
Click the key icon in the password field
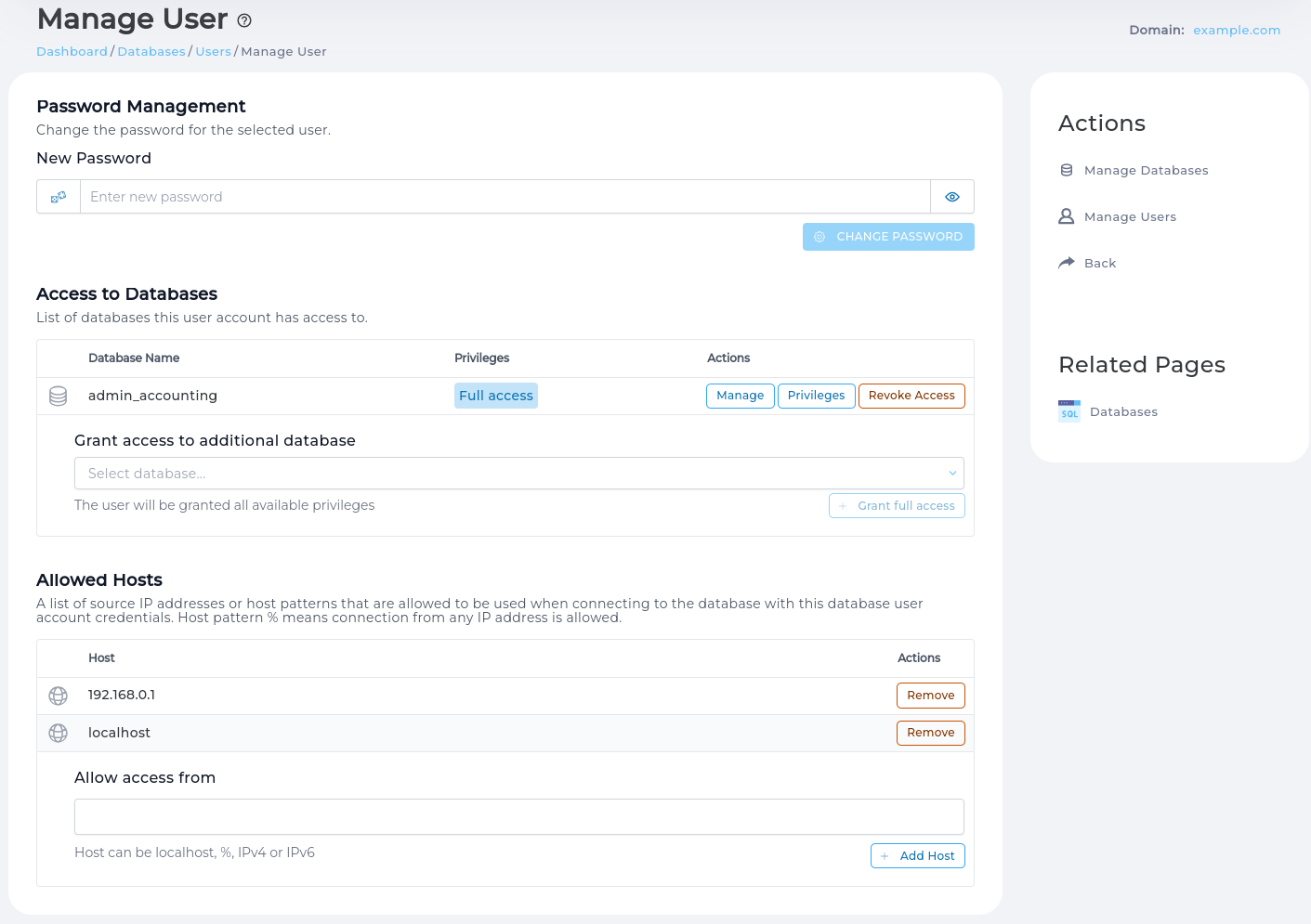(x=58, y=196)
